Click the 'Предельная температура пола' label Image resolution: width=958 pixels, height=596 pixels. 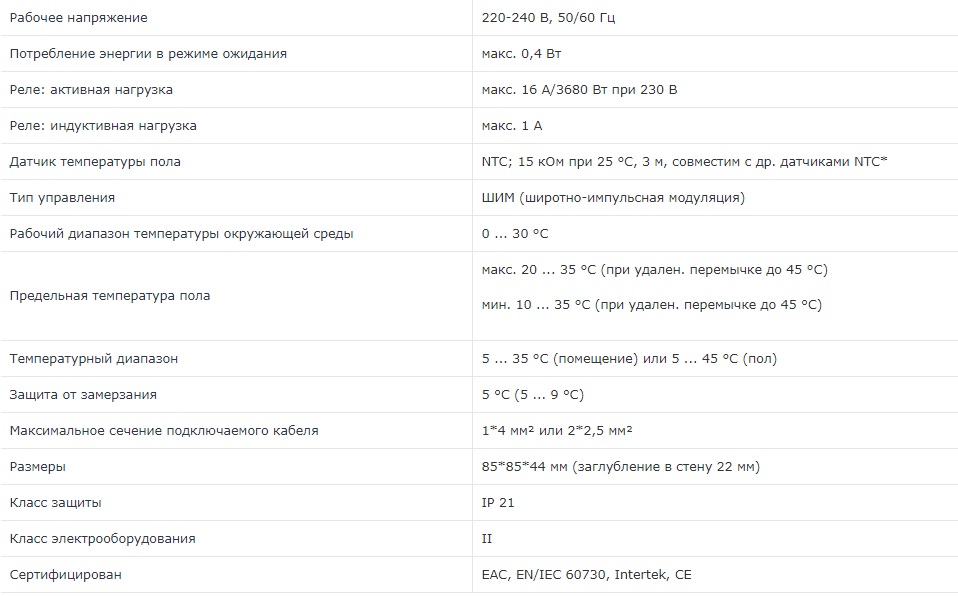pos(110,296)
